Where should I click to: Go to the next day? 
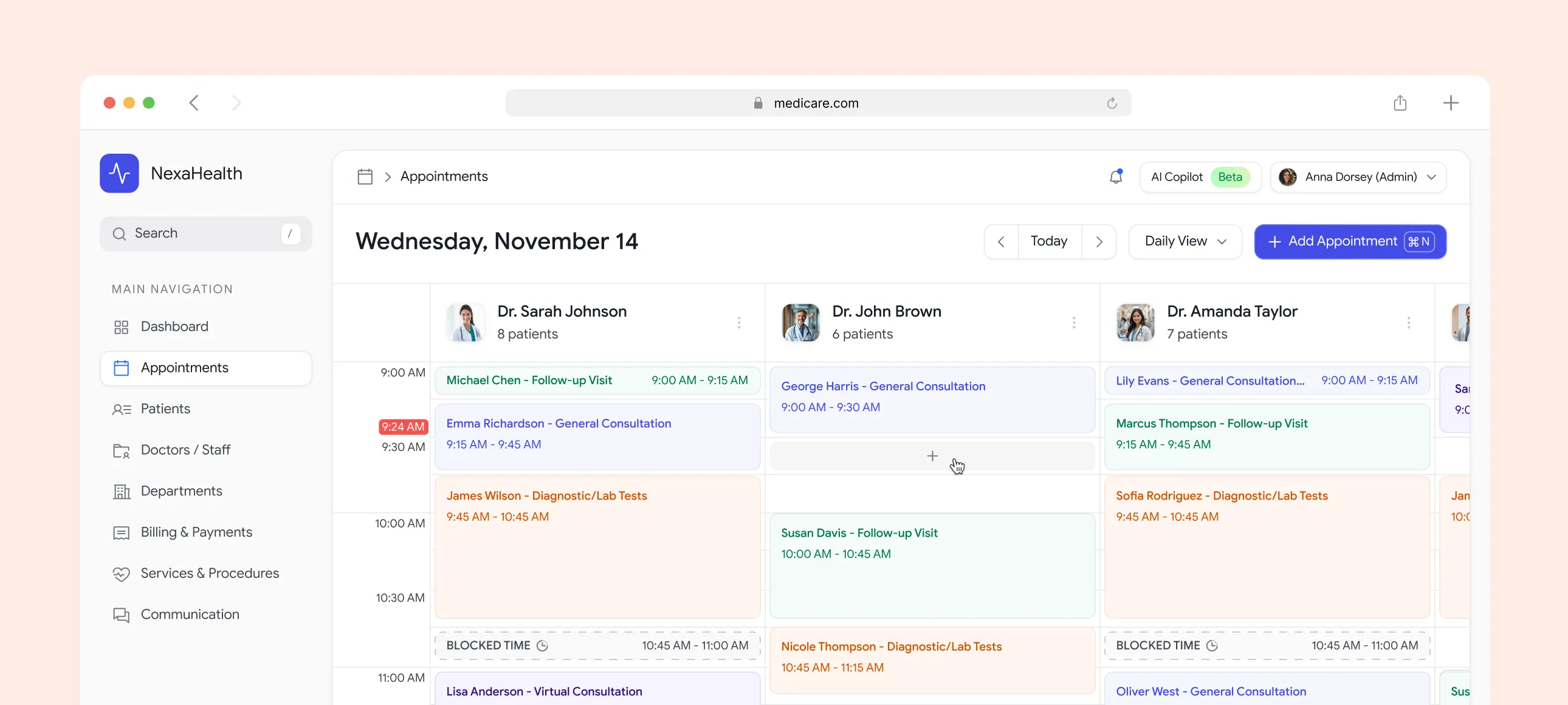click(1099, 242)
